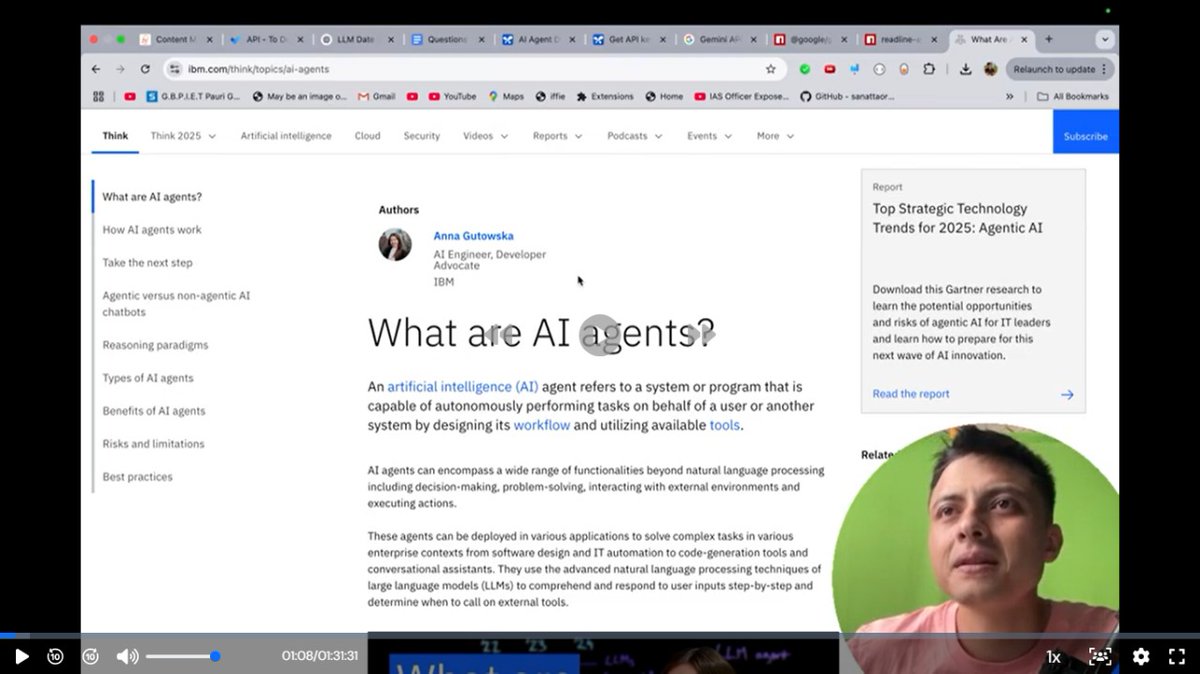Open the Gmail bookmark
1200x674 pixels.
375,97
